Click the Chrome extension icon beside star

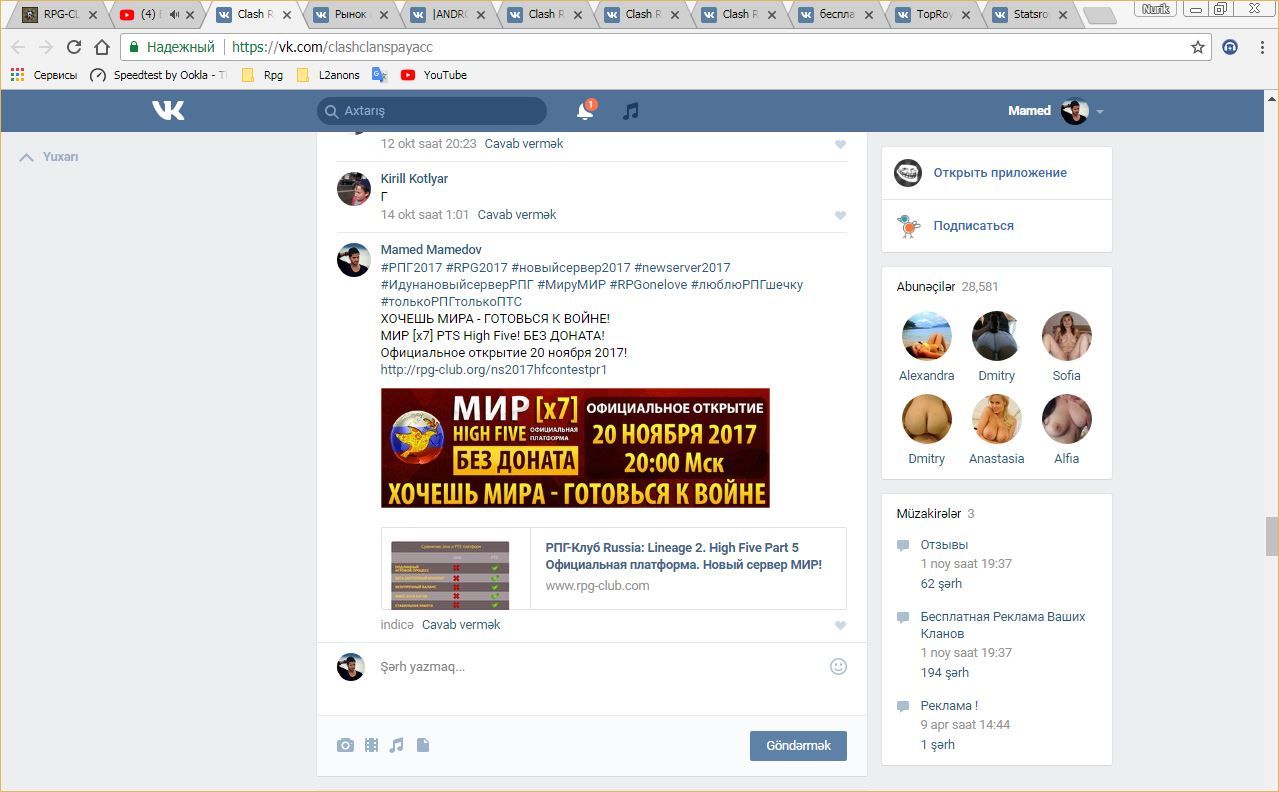1231,47
